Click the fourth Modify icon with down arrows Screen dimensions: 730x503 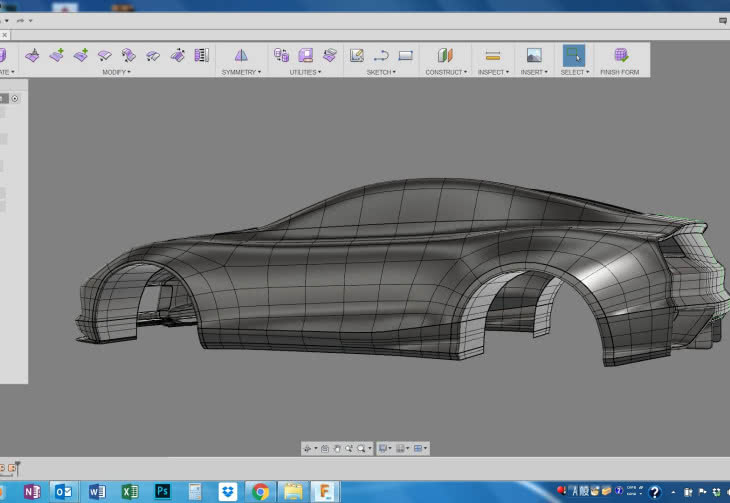pyautogui.click(x=105, y=55)
